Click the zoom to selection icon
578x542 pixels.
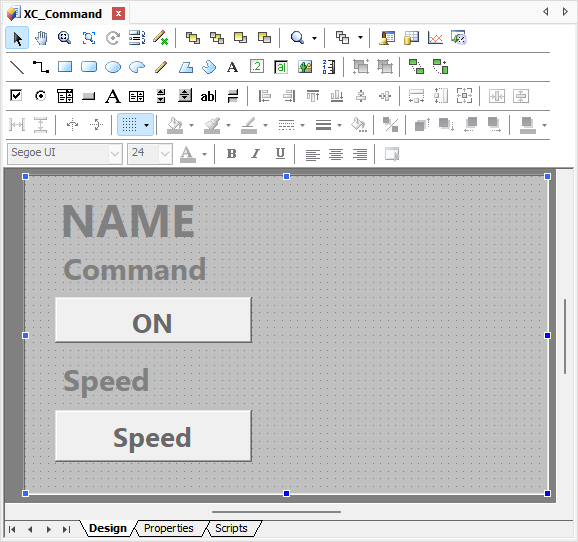tap(89, 38)
